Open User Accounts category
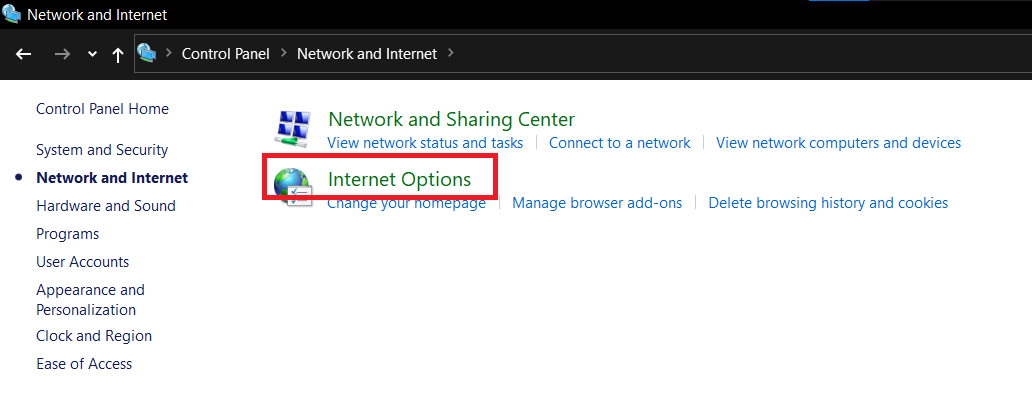The image size is (1032, 415). [82, 262]
